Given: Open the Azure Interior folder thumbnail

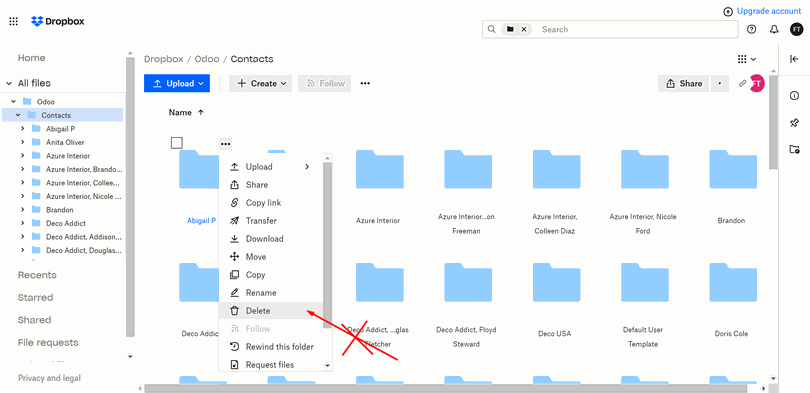Looking at the screenshot, I should click(380, 169).
